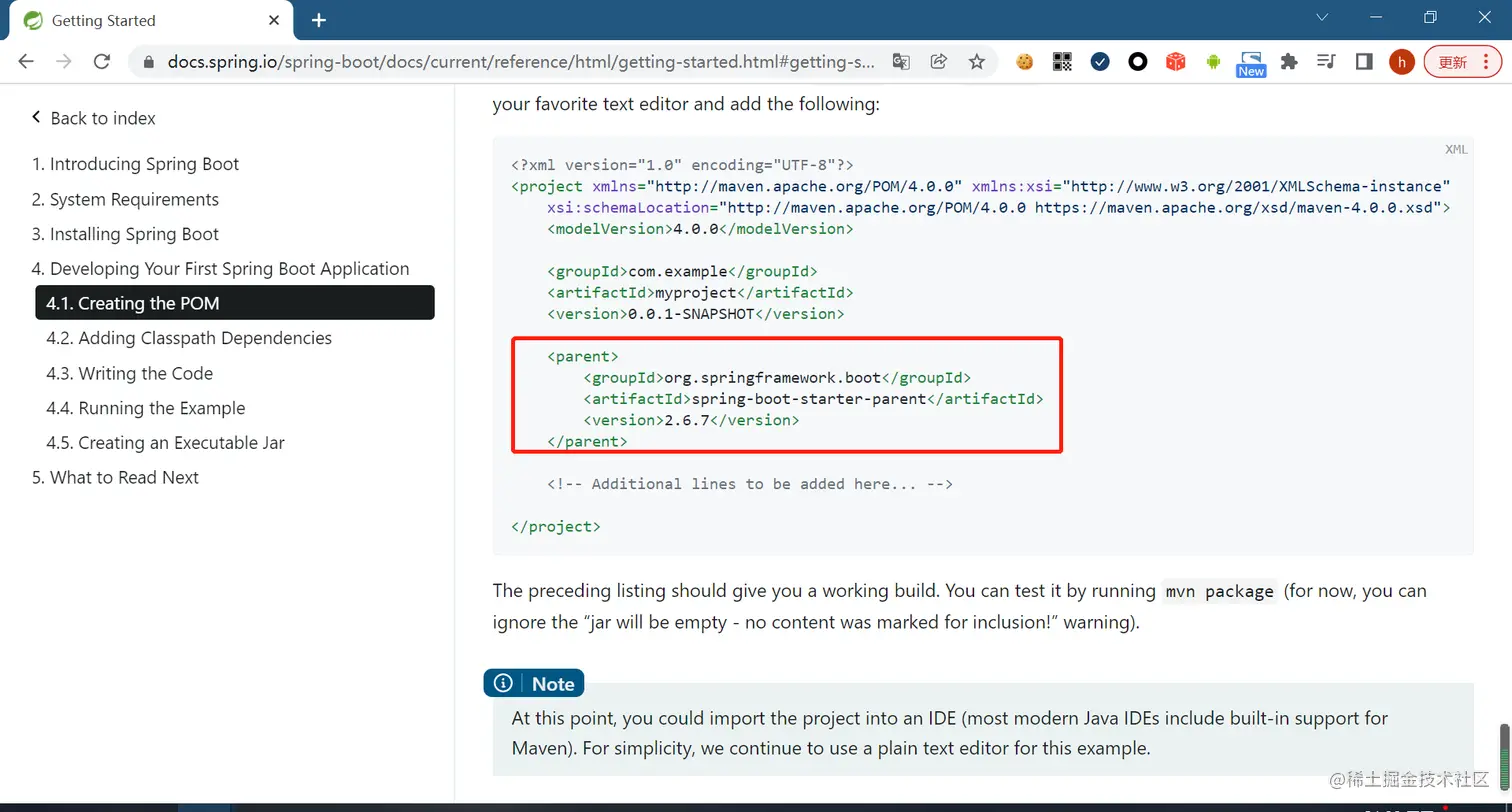The width and height of the screenshot is (1512, 812).
Task: Open the cookie extension
Action: coord(1024,61)
